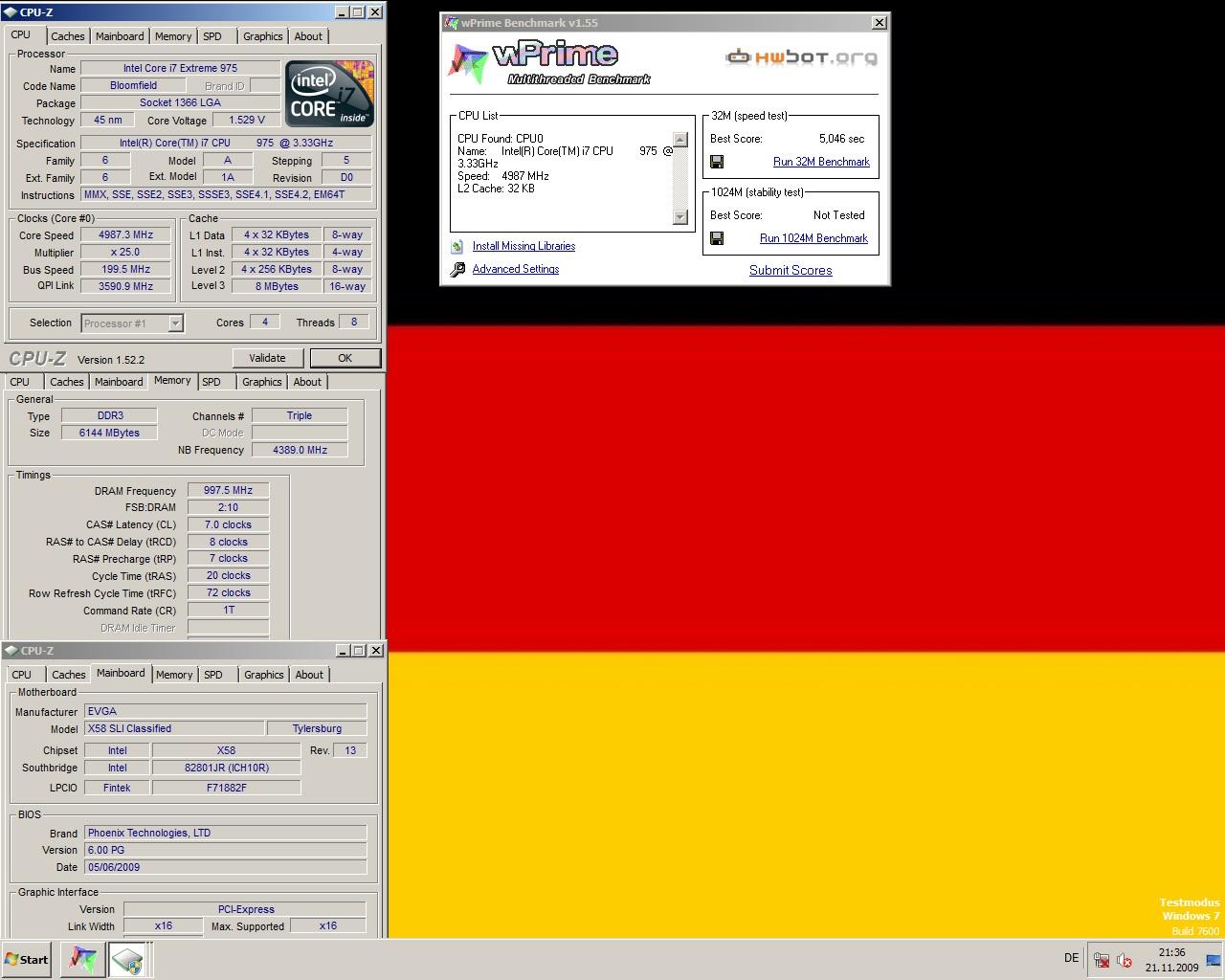This screenshot has width=1225, height=980.
Task: Open the SPD tab in the Memory CPU-Z window
Action: pos(212,382)
